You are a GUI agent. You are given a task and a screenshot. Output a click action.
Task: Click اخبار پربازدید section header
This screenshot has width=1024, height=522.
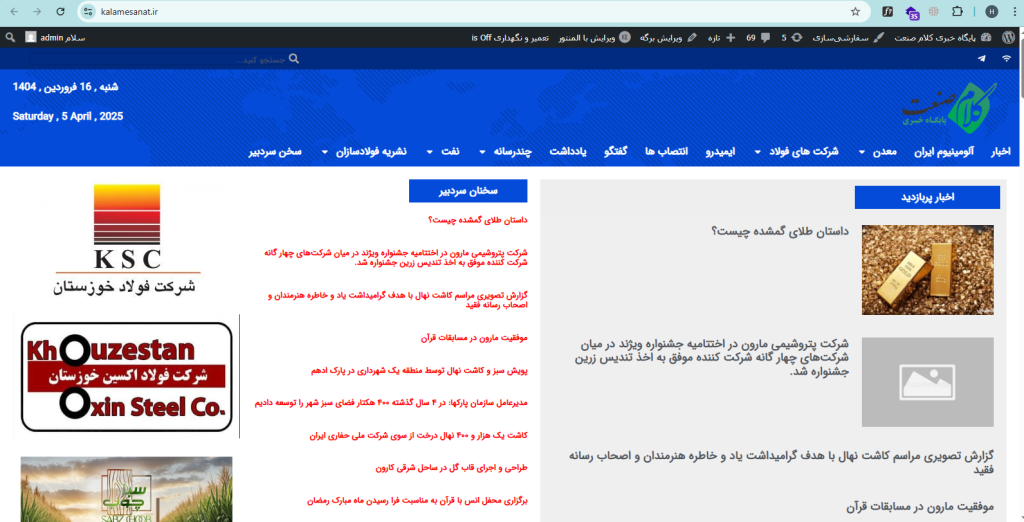tap(927, 197)
